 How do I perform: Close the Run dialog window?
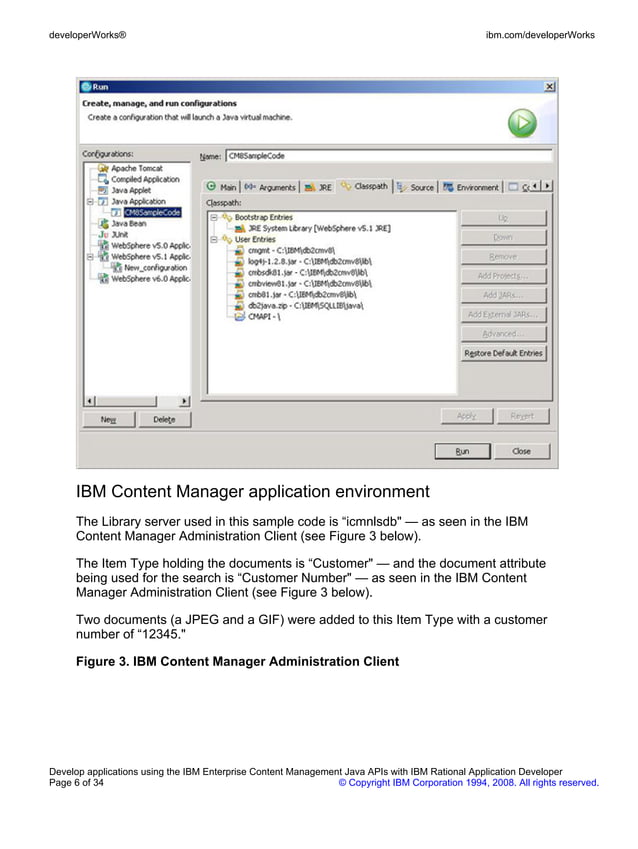click(x=549, y=87)
